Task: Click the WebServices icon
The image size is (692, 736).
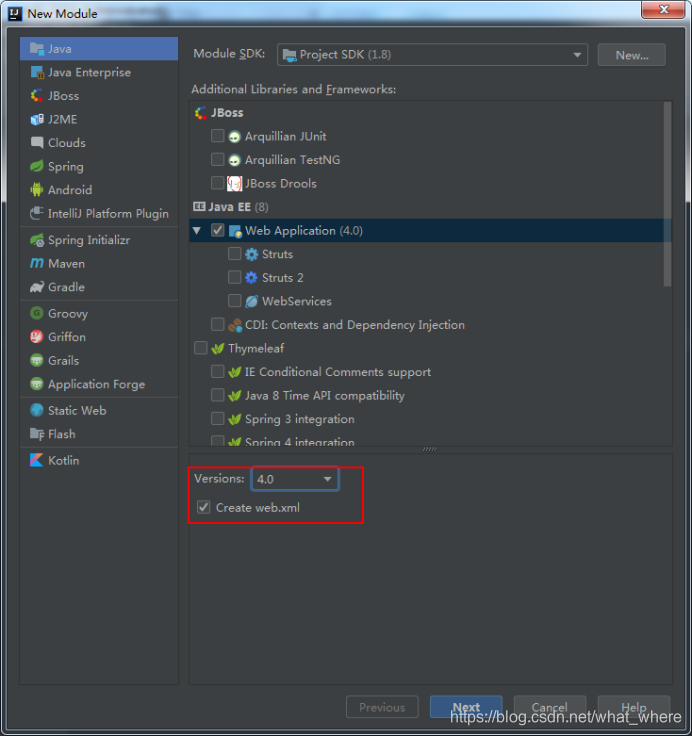Action: tap(252, 301)
